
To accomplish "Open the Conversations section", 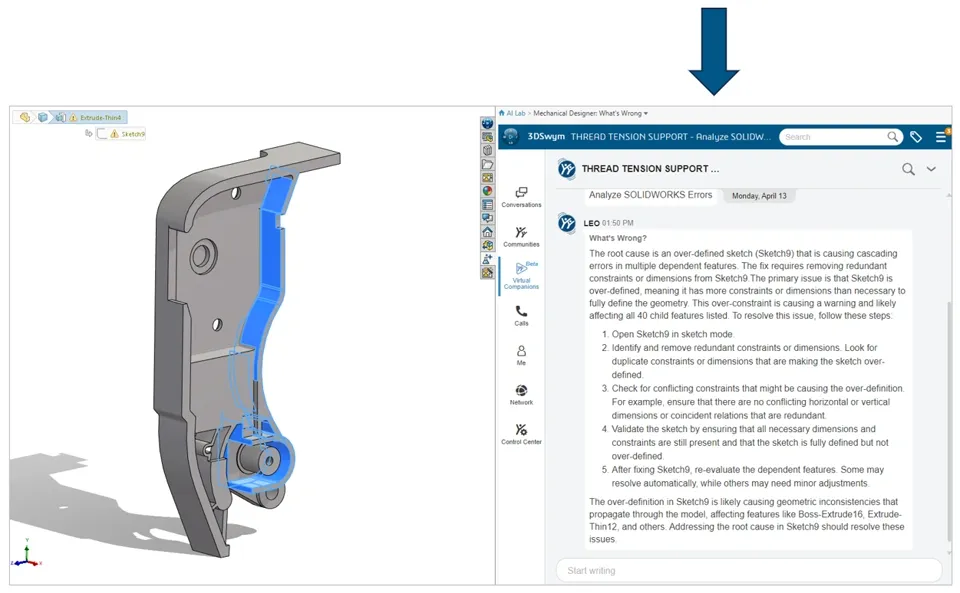I will point(521,197).
